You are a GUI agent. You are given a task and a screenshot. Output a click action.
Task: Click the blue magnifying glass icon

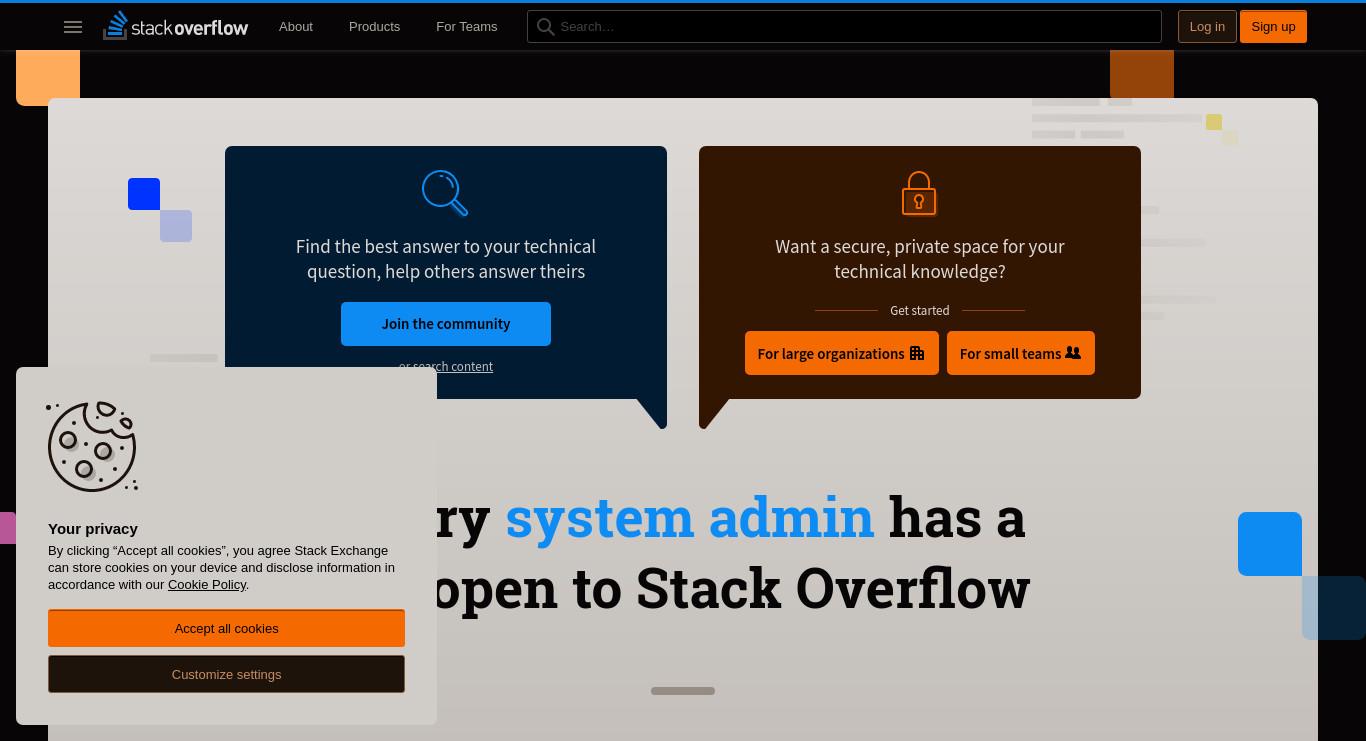(x=445, y=193)
